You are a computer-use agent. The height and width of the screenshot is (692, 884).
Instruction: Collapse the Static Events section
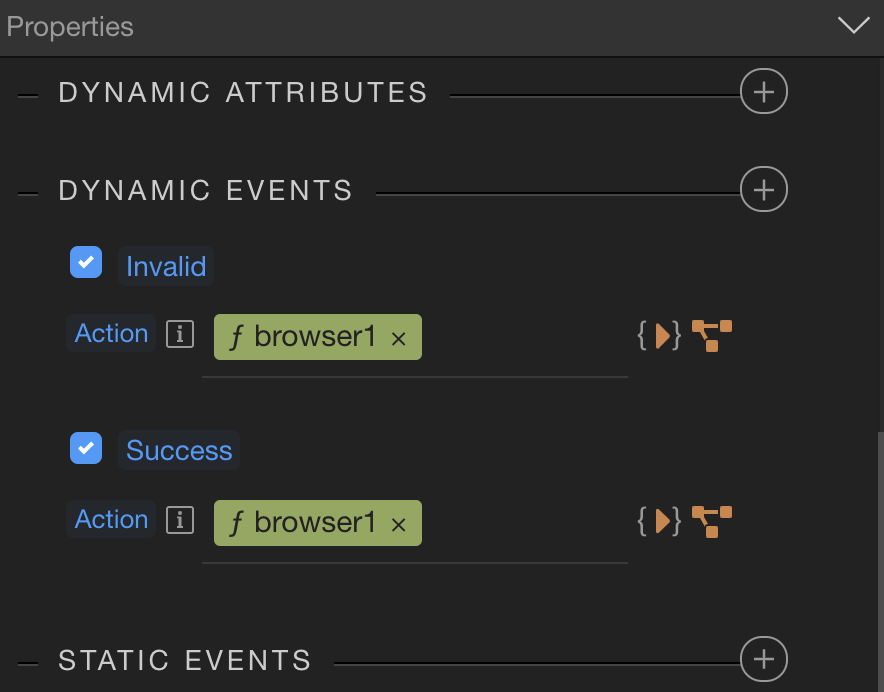pos(28,664)
